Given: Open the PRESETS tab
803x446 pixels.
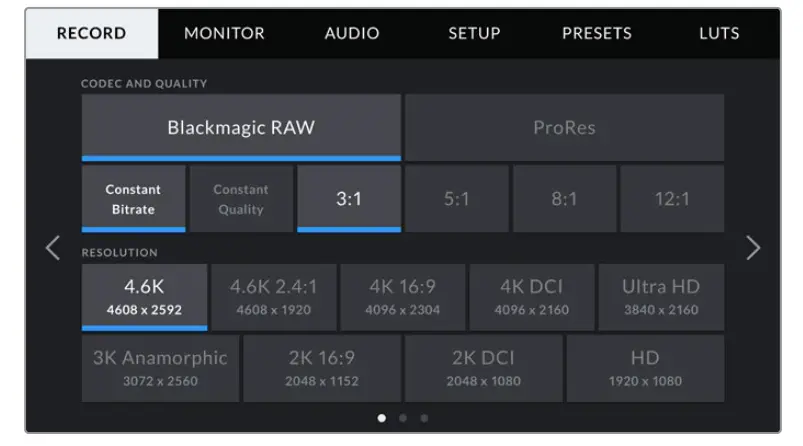Looking at the screenshot, I should (597, 33).
